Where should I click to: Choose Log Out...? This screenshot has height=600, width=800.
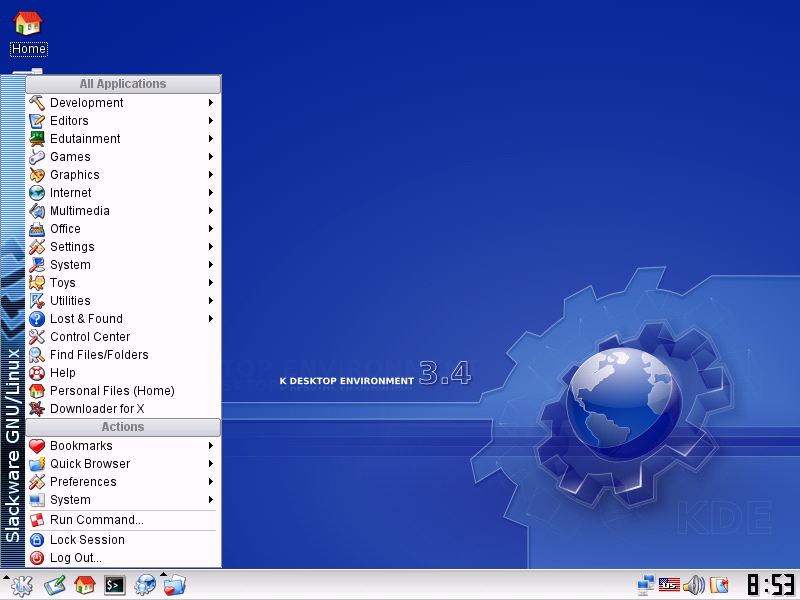[123, 558]
